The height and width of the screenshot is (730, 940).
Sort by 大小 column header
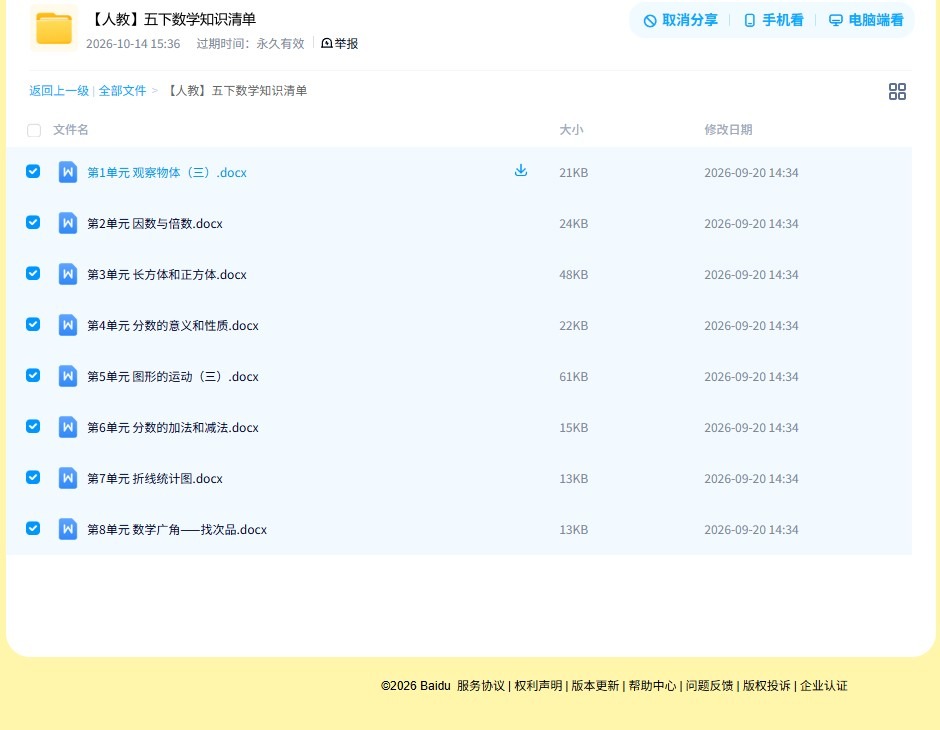pos(571,129)
